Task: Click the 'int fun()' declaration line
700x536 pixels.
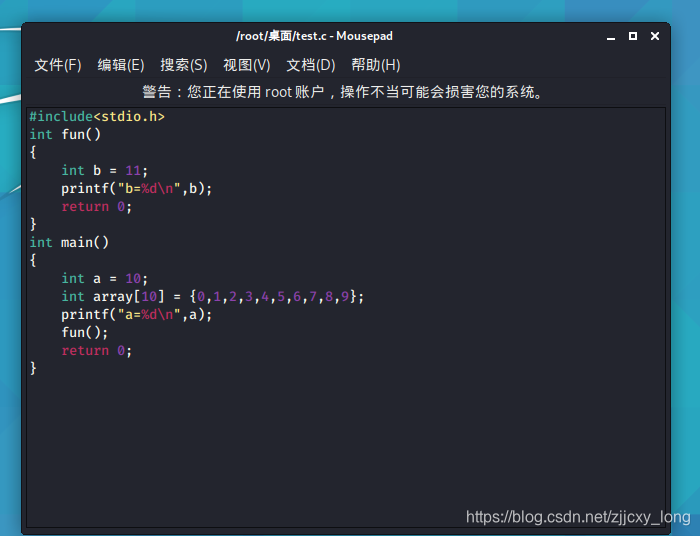Action: (x=65, y=135)
